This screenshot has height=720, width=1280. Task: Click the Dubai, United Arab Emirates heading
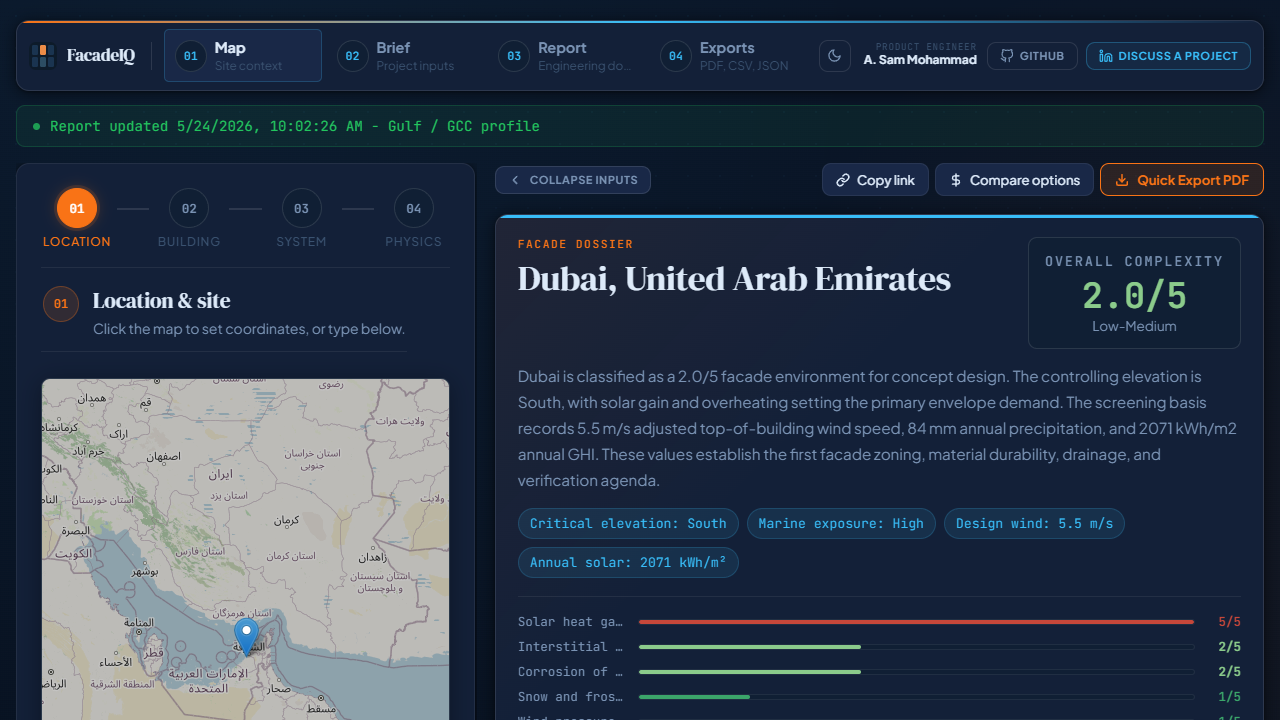click(734, 279)
